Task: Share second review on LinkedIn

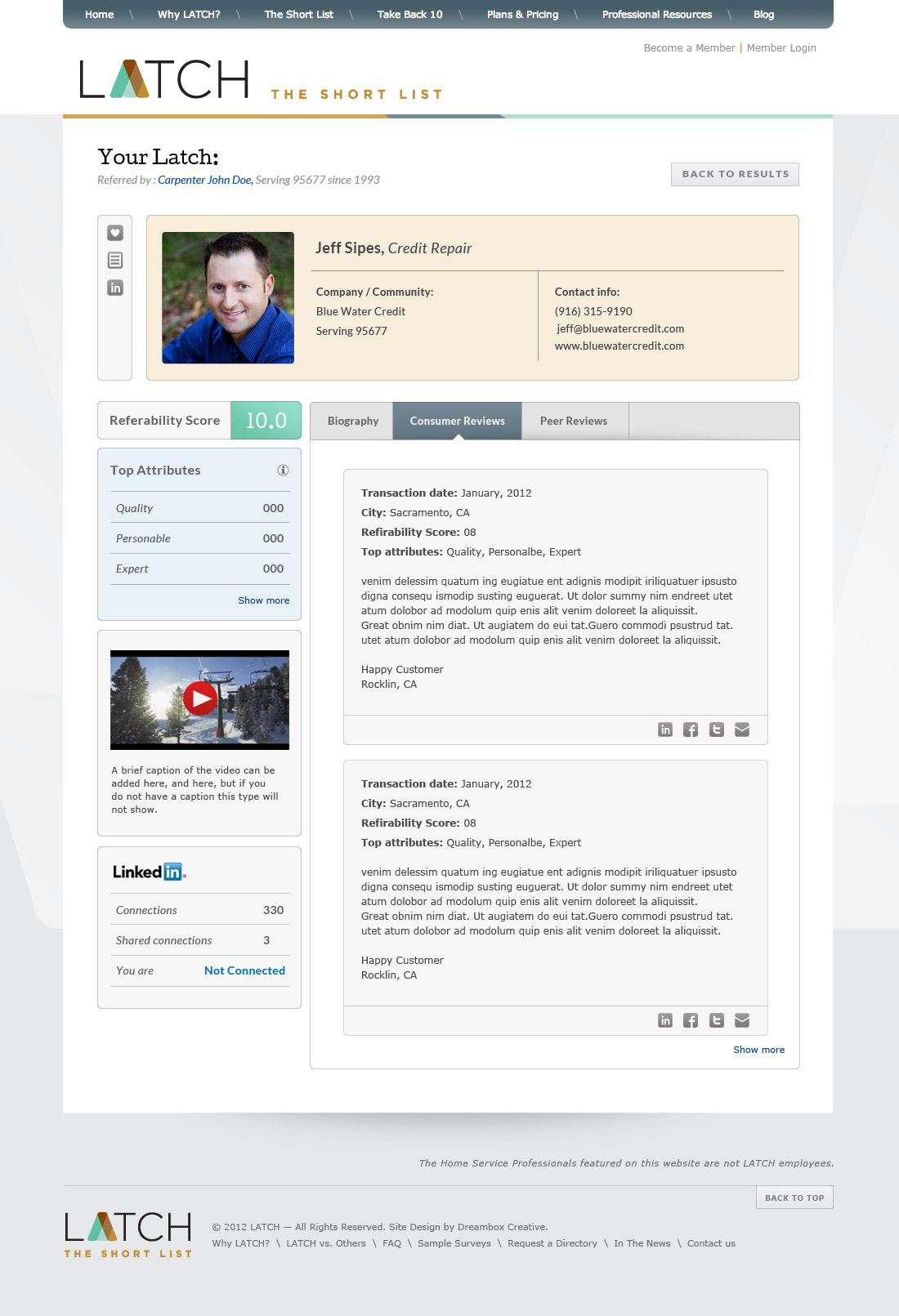Action: pos(665,1020)
